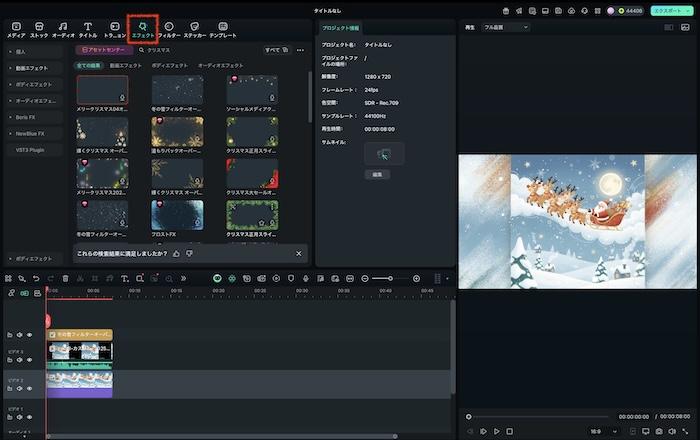Open the すべて filter dropdown
The width and height of the screenshot is (700, 440).
(x=276, y=49)
